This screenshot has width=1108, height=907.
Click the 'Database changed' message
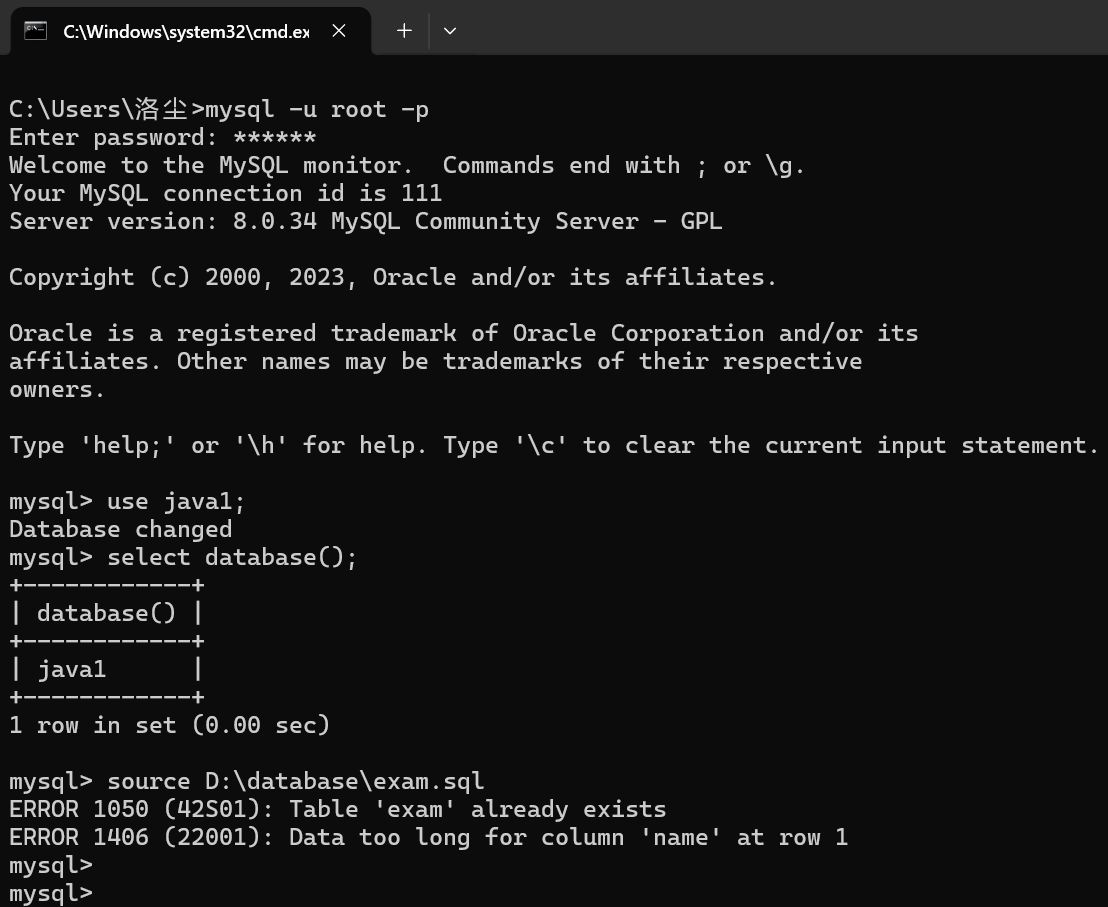click(120, 530)
